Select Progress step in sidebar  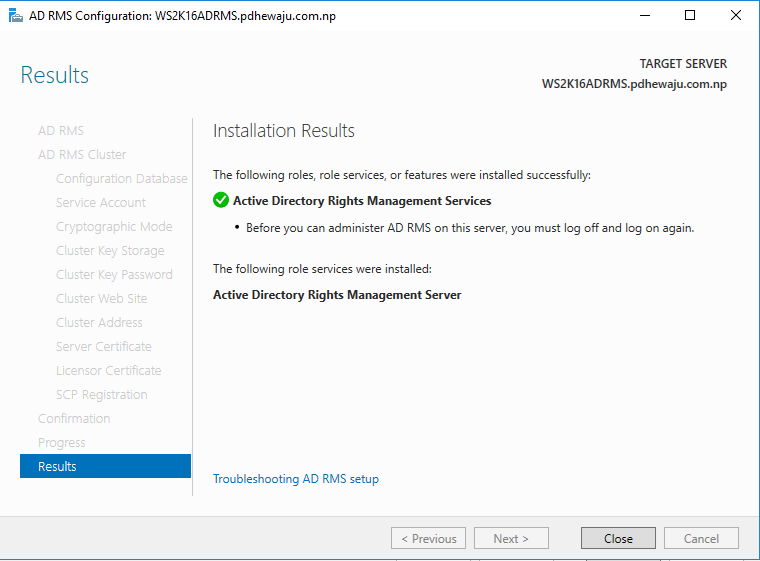click(x=62, y=443)
